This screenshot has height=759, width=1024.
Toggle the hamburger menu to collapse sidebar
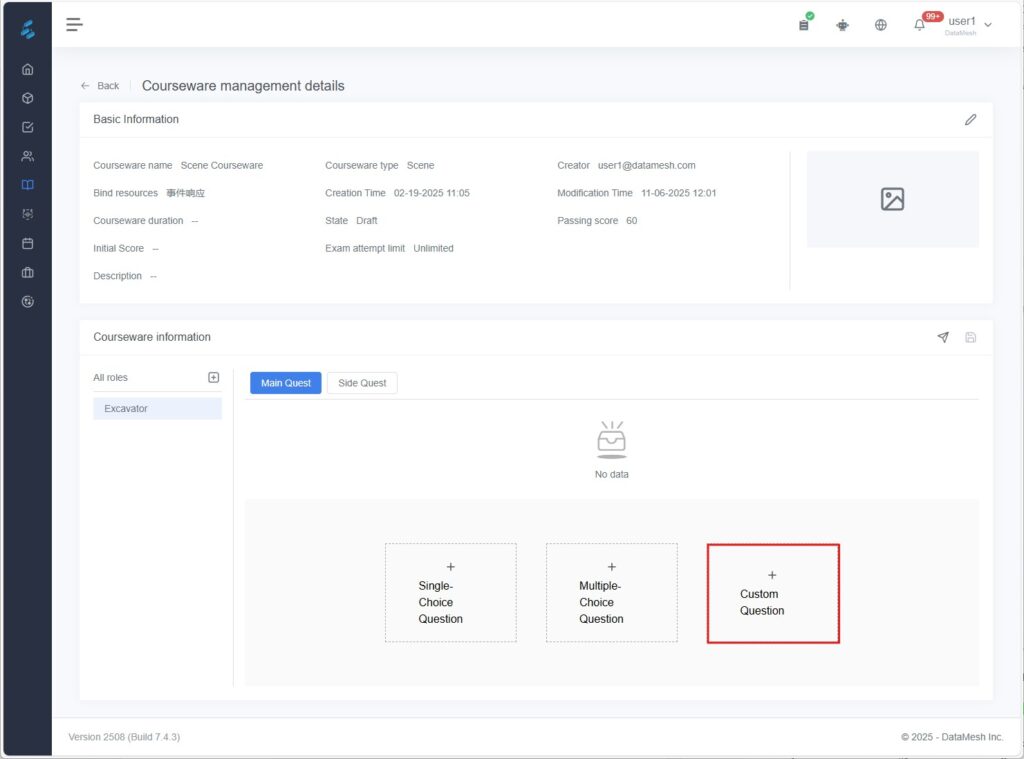(x=74, y=25)
